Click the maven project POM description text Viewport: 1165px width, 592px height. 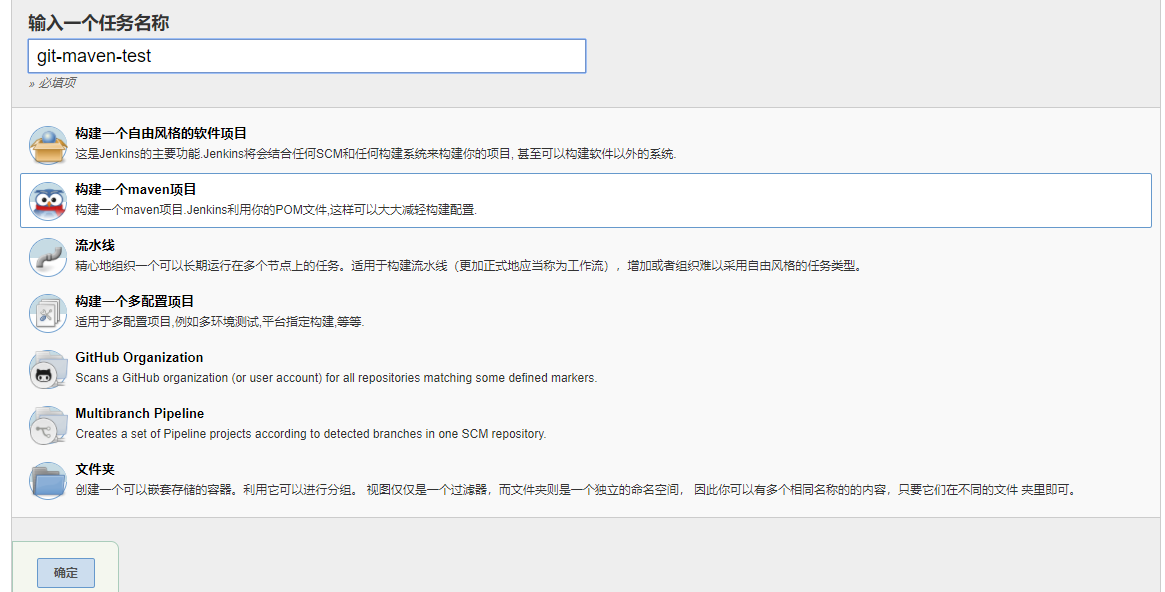click(276, 210)
